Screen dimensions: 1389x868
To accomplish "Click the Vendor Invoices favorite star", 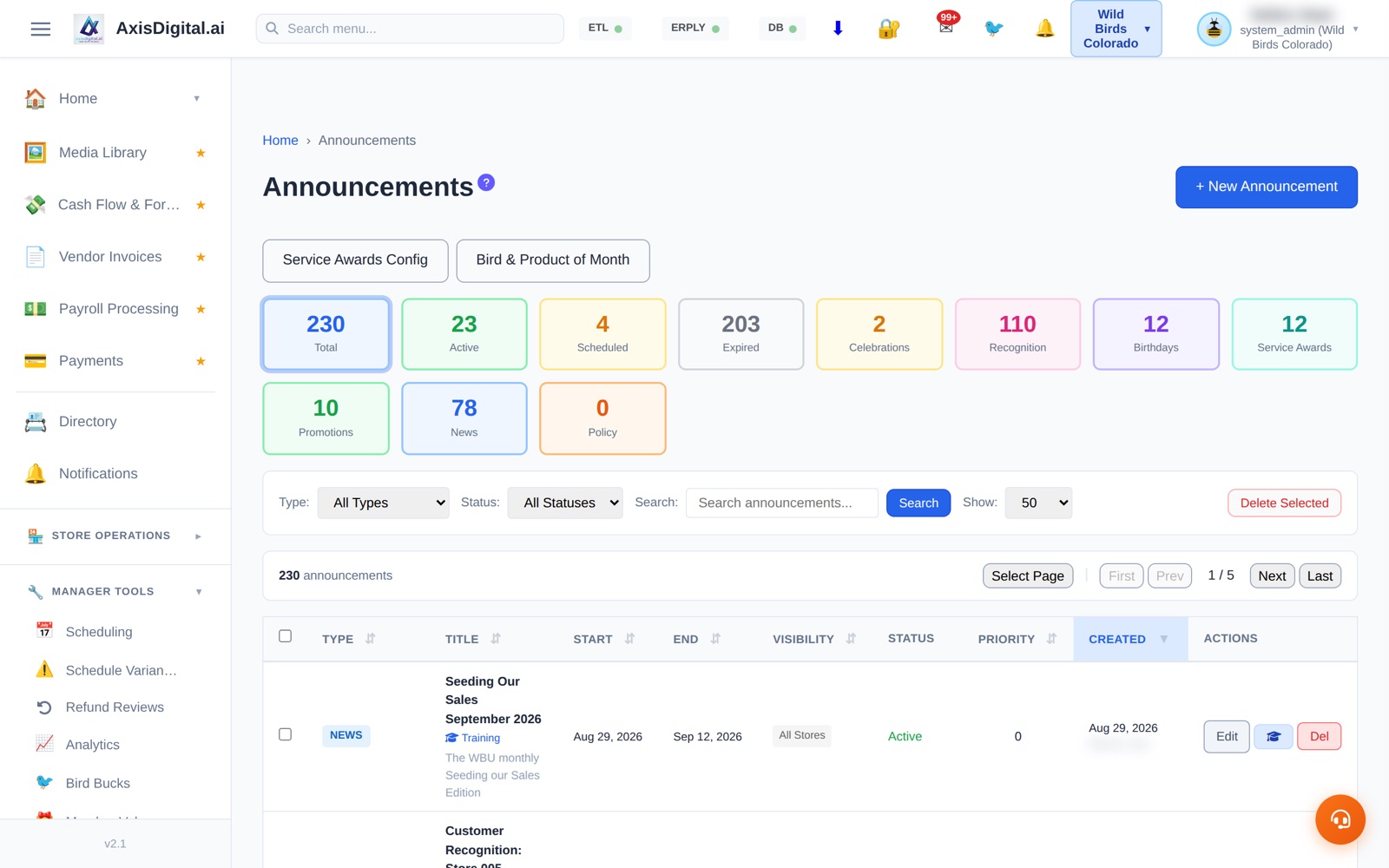I will [x=201, y=257].
